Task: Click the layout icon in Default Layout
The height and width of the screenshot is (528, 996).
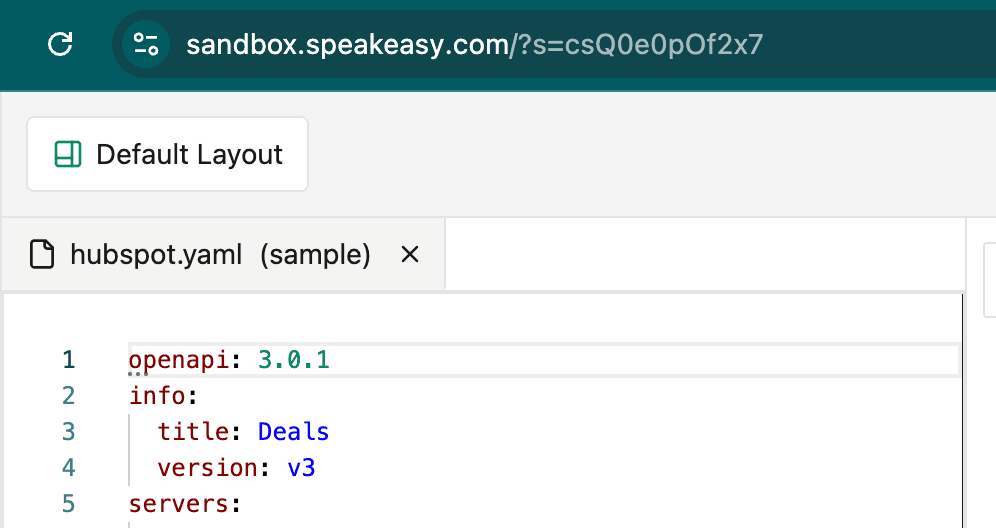Action: (68, 154)
